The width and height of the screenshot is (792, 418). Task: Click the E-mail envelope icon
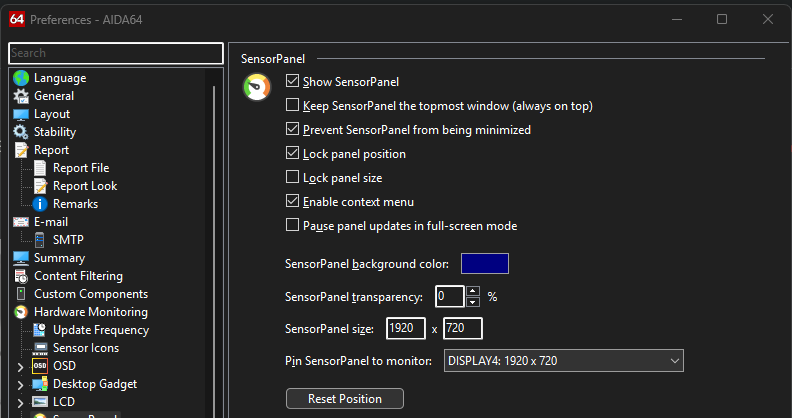(21, 222)
